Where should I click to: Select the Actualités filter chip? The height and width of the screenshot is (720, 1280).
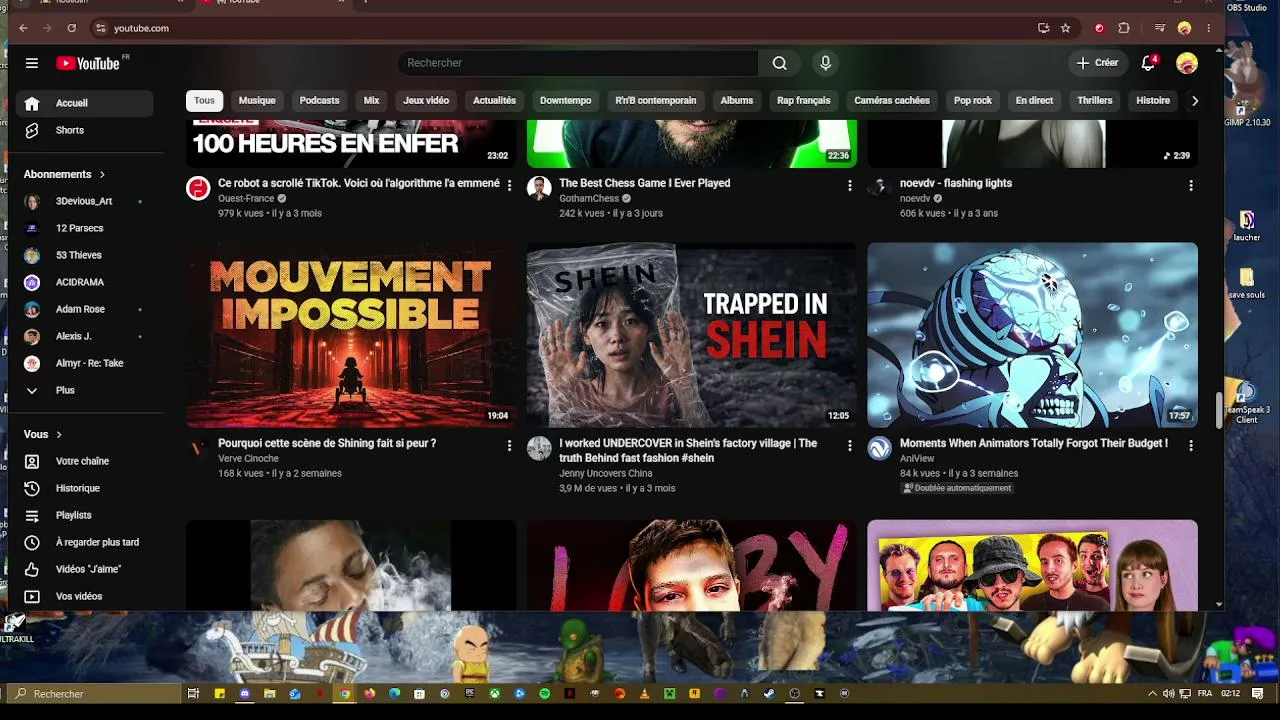coord(494,100)
